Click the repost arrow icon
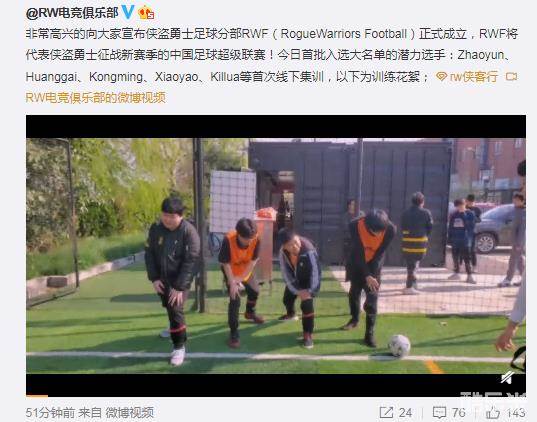Image resolution: width=537 pixels, height=422 pixels. coord(386,412)
